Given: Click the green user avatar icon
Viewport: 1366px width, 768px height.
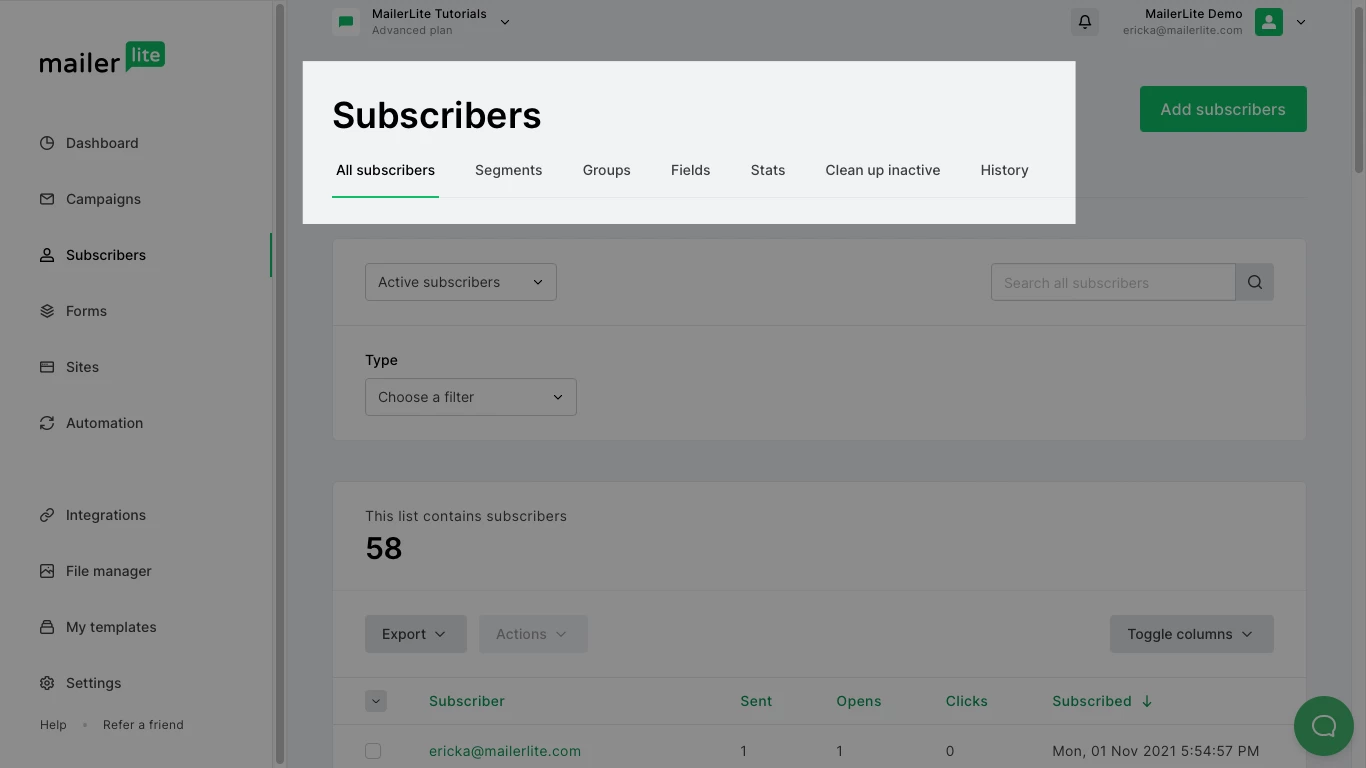Looking at the screenshot, I should pyautogui.click(x=1268, y=22).
